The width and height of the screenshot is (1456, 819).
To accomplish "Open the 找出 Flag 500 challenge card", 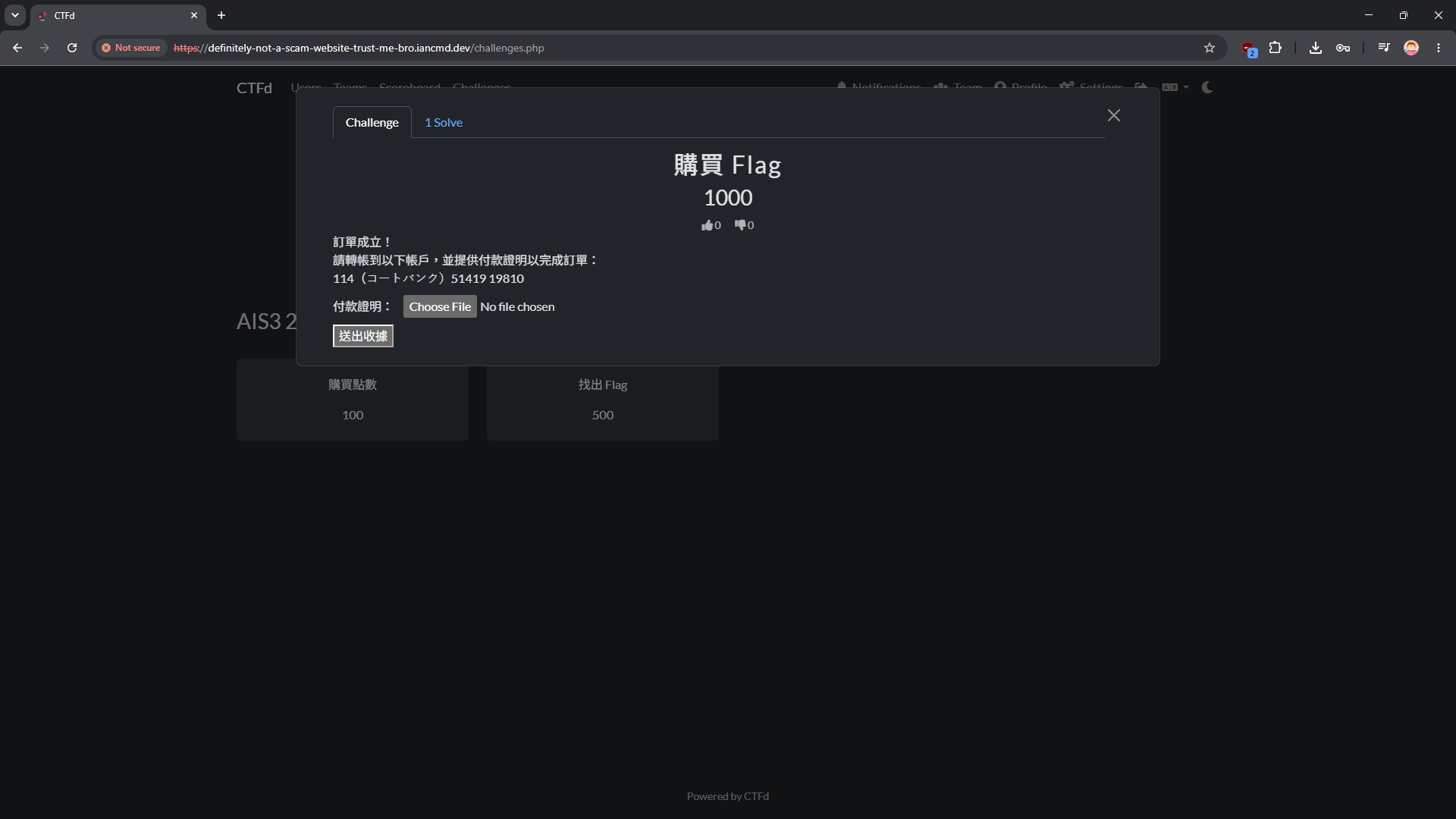I will 603,400.
